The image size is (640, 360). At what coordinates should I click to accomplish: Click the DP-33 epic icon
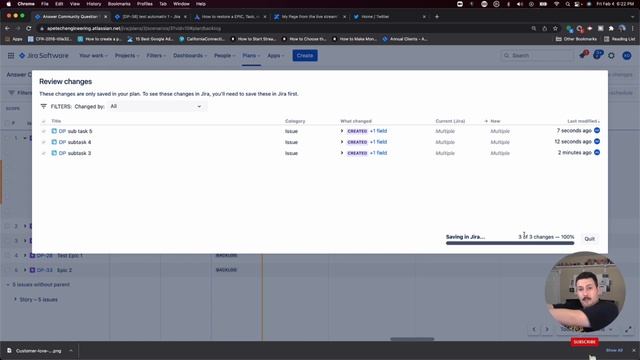[33, 270]
